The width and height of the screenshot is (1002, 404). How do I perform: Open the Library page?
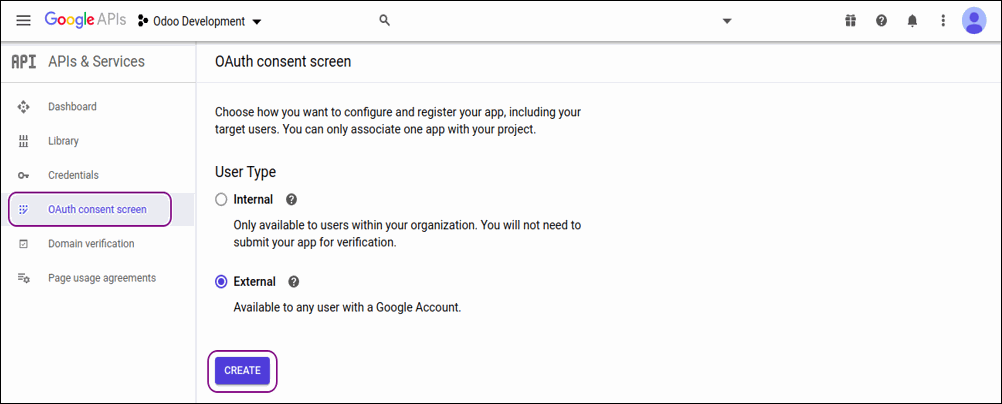[x=63, y=141]
